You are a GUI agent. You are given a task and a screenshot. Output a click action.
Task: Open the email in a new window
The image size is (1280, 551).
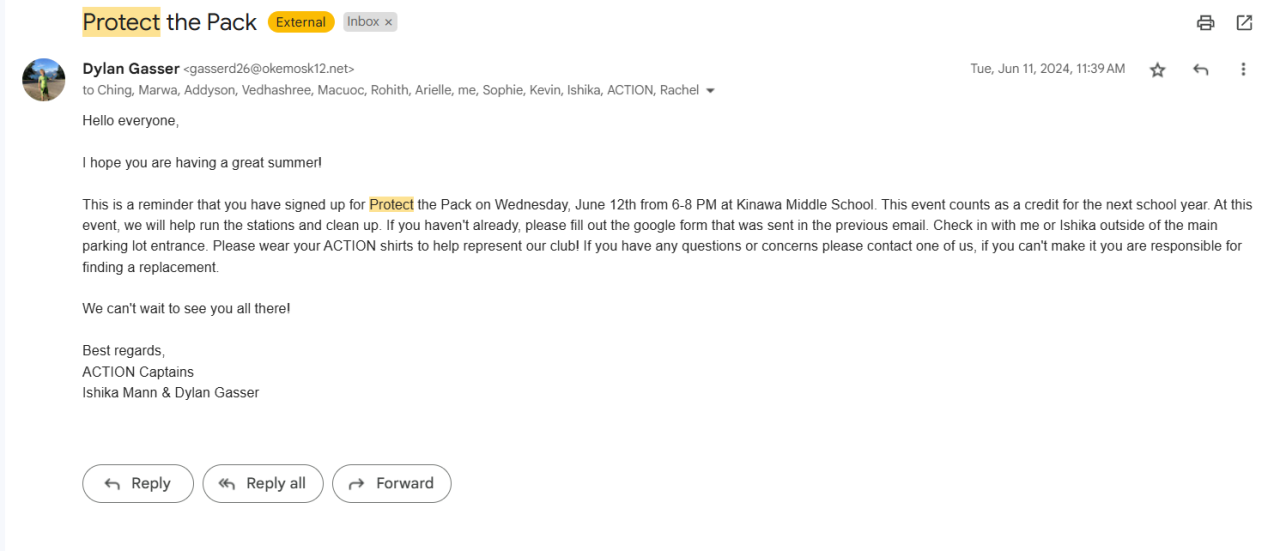(x=1244, y=22)
